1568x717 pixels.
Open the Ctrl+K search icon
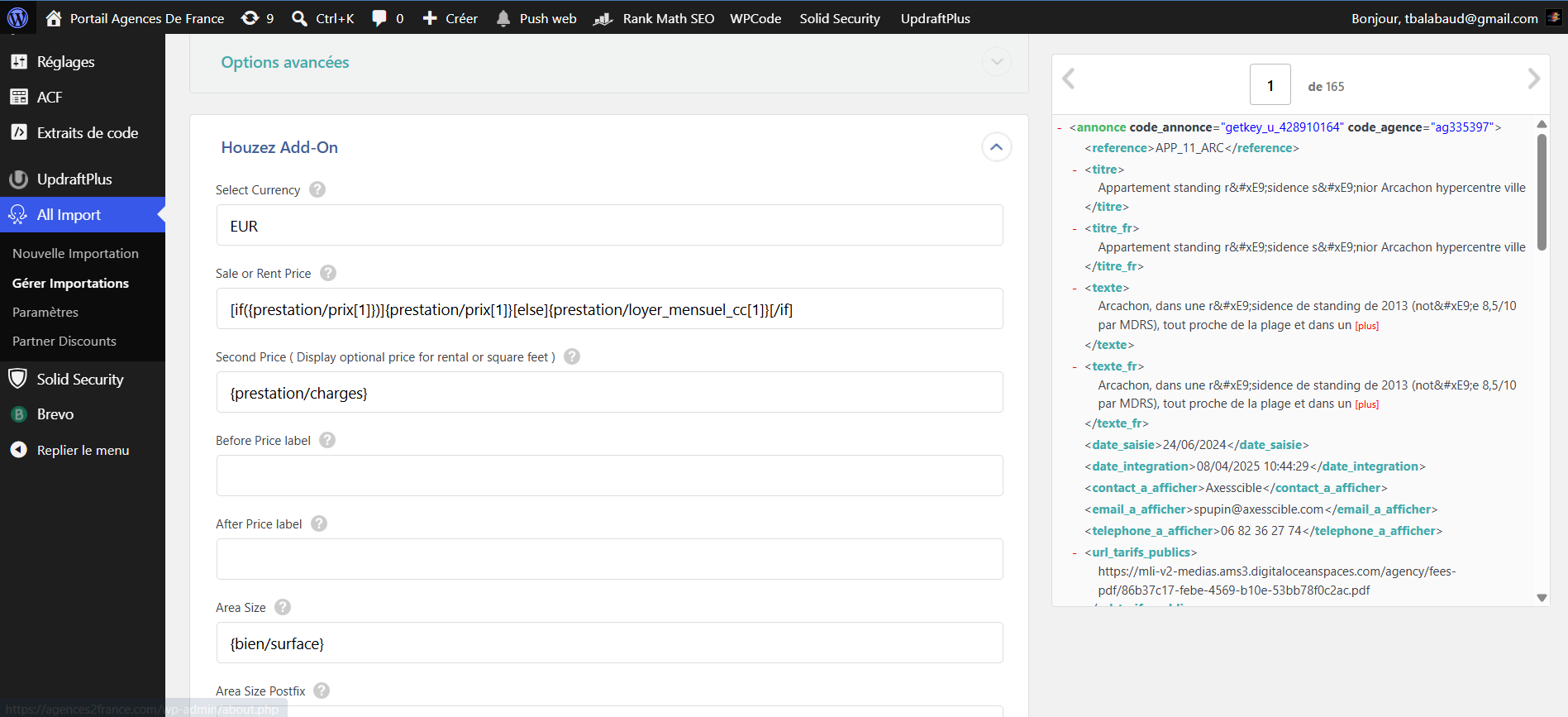point(299,18)
